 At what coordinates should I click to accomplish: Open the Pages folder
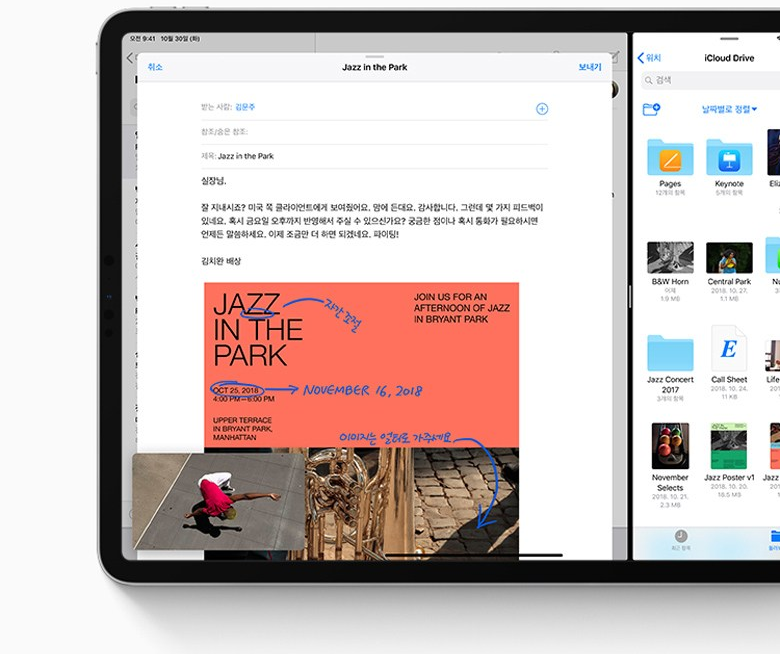pyautogui.click(x=670, y=158)
